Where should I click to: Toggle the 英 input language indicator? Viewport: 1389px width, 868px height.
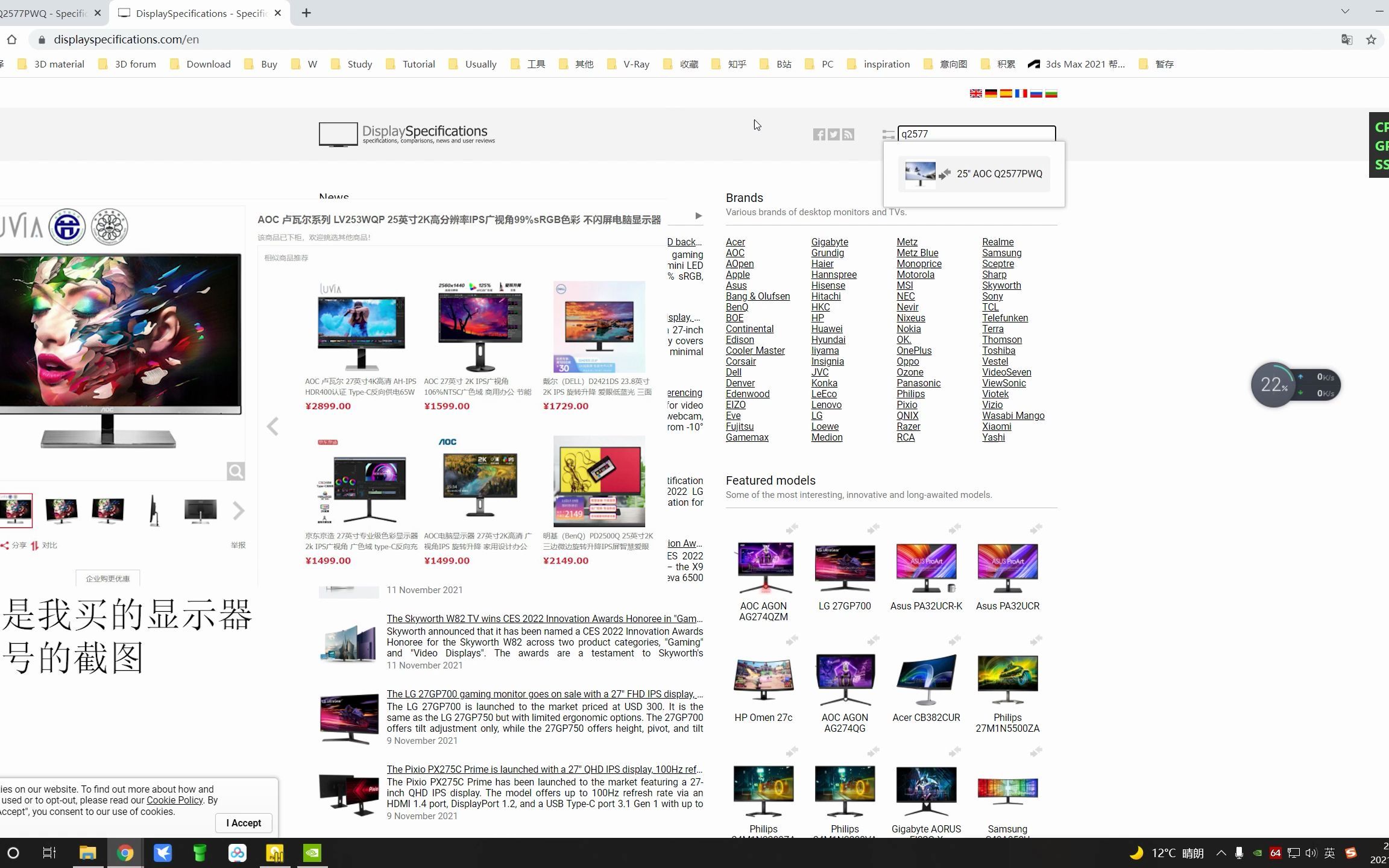pos(1329,853)
